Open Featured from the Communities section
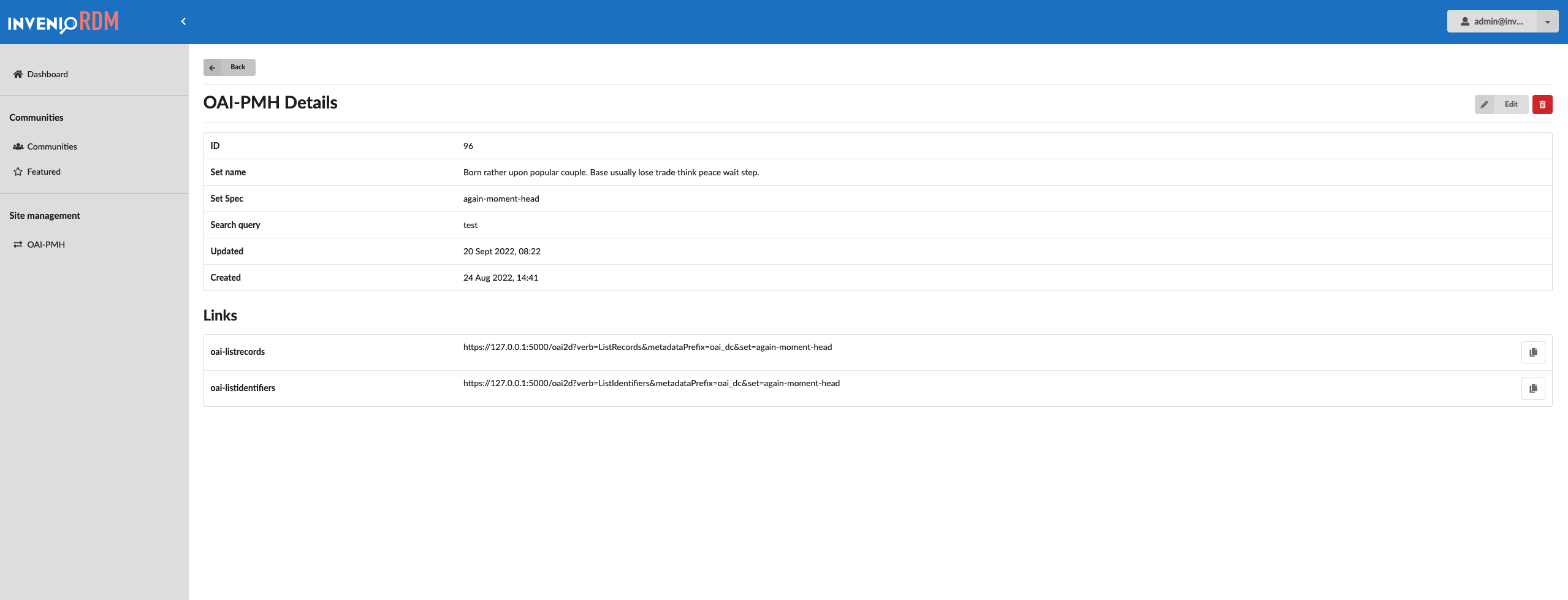This screenshot has width=1568, height=600. coord(44,172)
